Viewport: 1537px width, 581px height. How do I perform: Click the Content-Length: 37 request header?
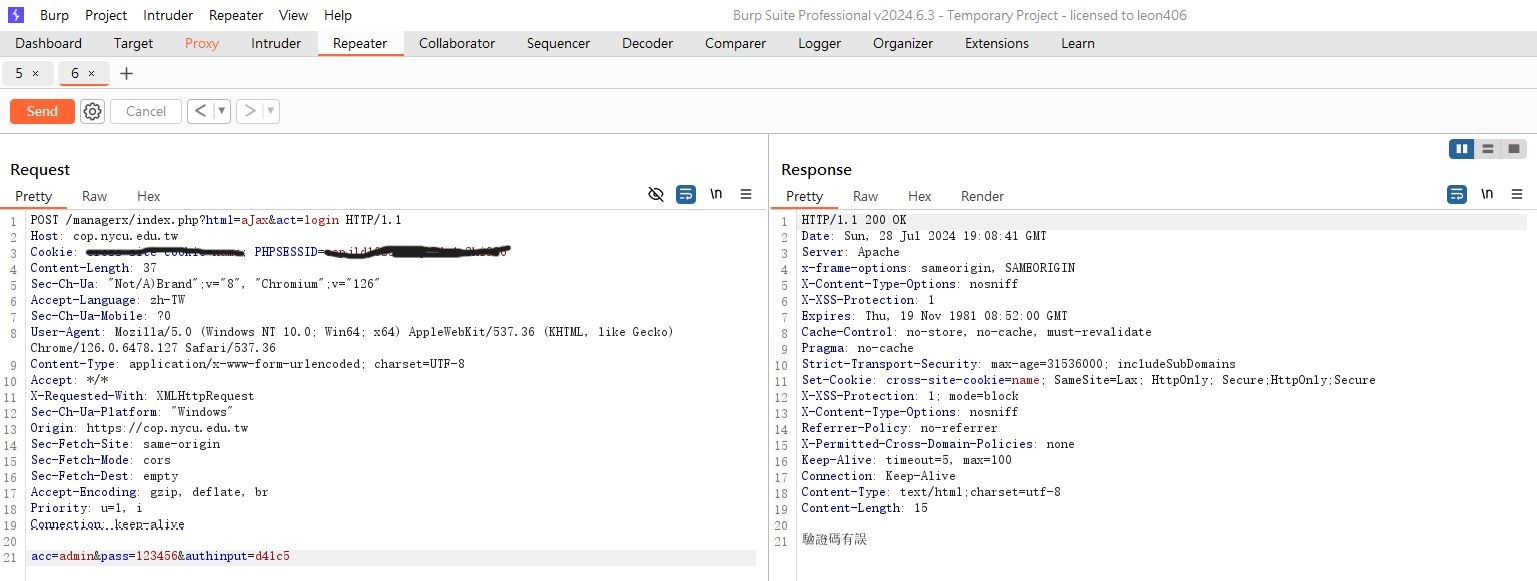tap(93, 268)
